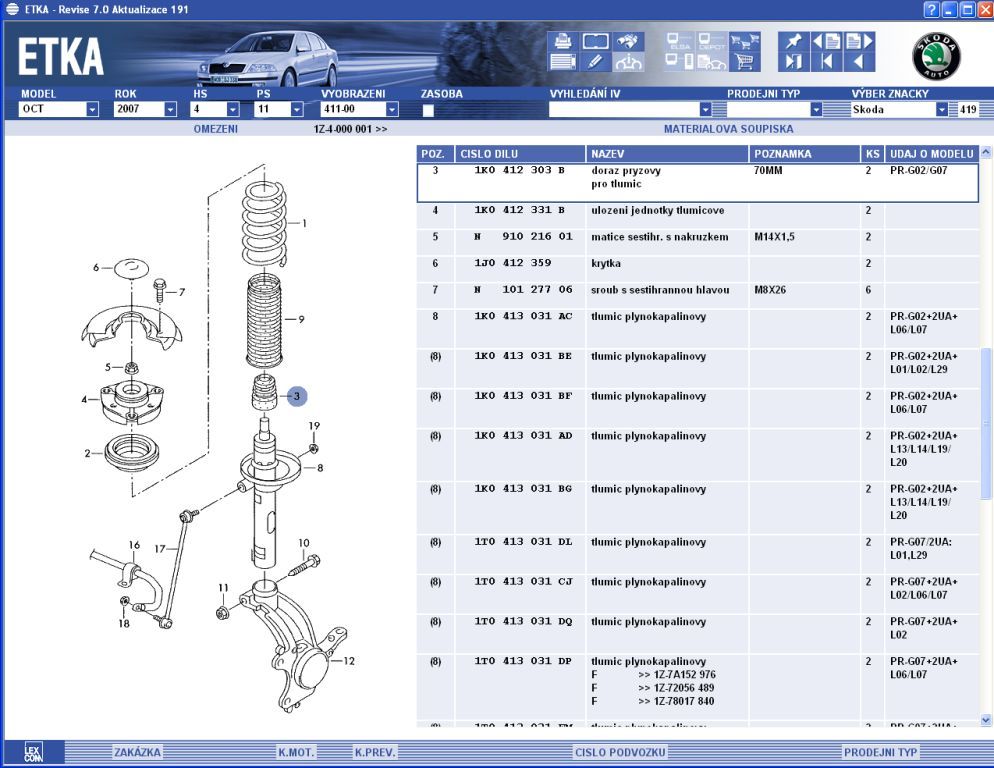Select the CISLO PODVOZKU bottom tab
994x768 pixels.
point(620,752)
